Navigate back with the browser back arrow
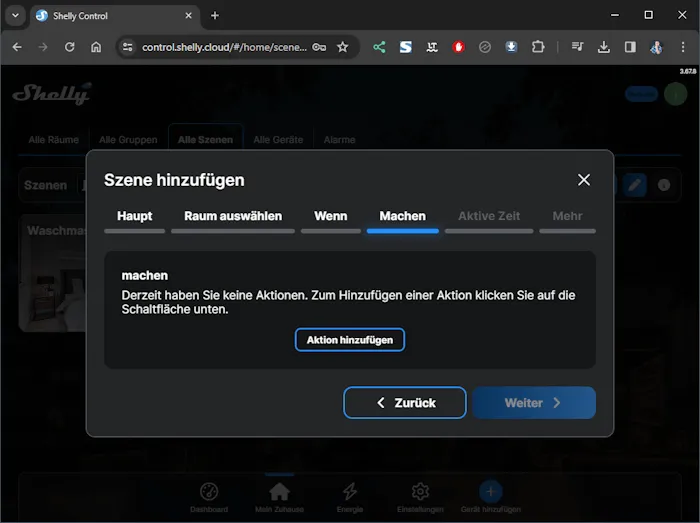Viewport: 700px width, 523px height. click(17, 47)
